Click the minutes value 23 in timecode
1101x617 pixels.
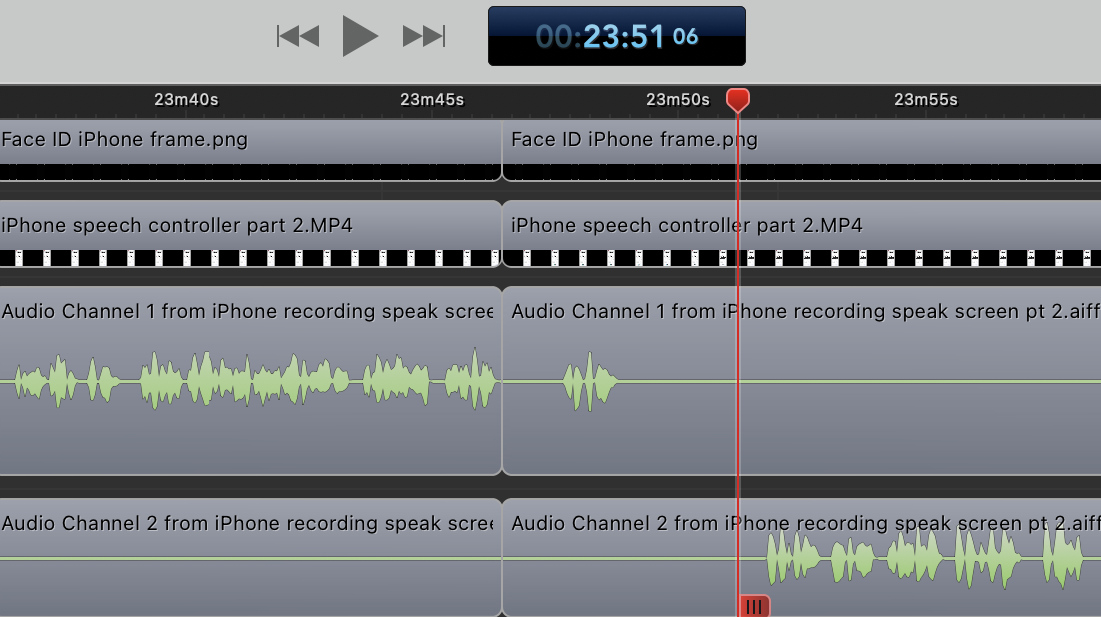point(603,37)
